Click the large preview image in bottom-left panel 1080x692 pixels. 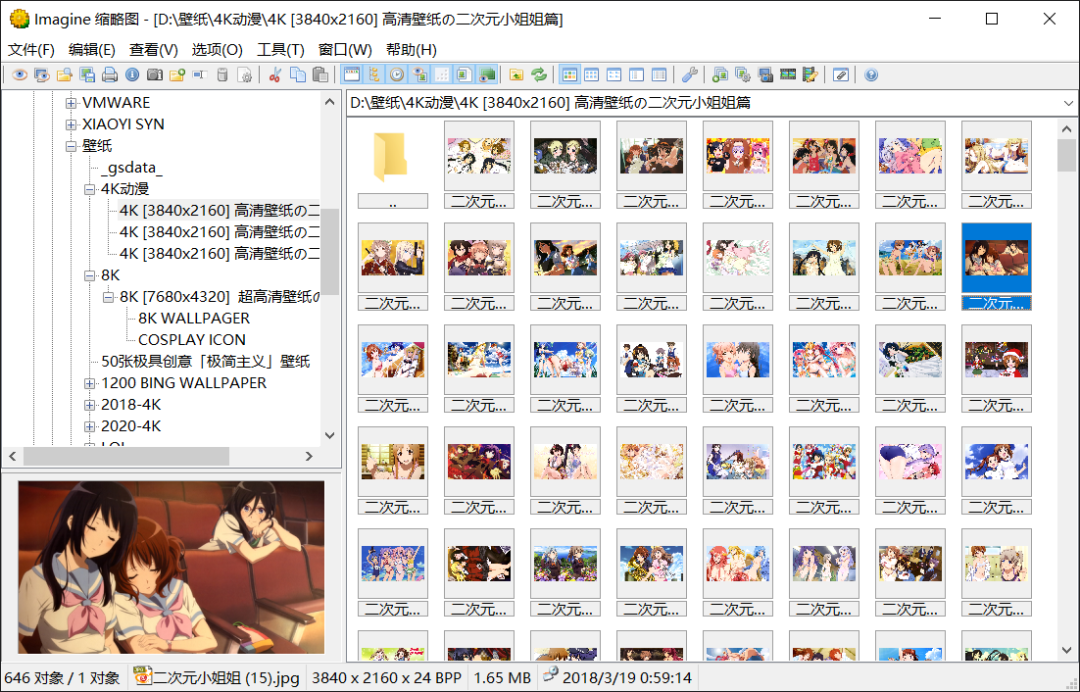tap(171, 567)
